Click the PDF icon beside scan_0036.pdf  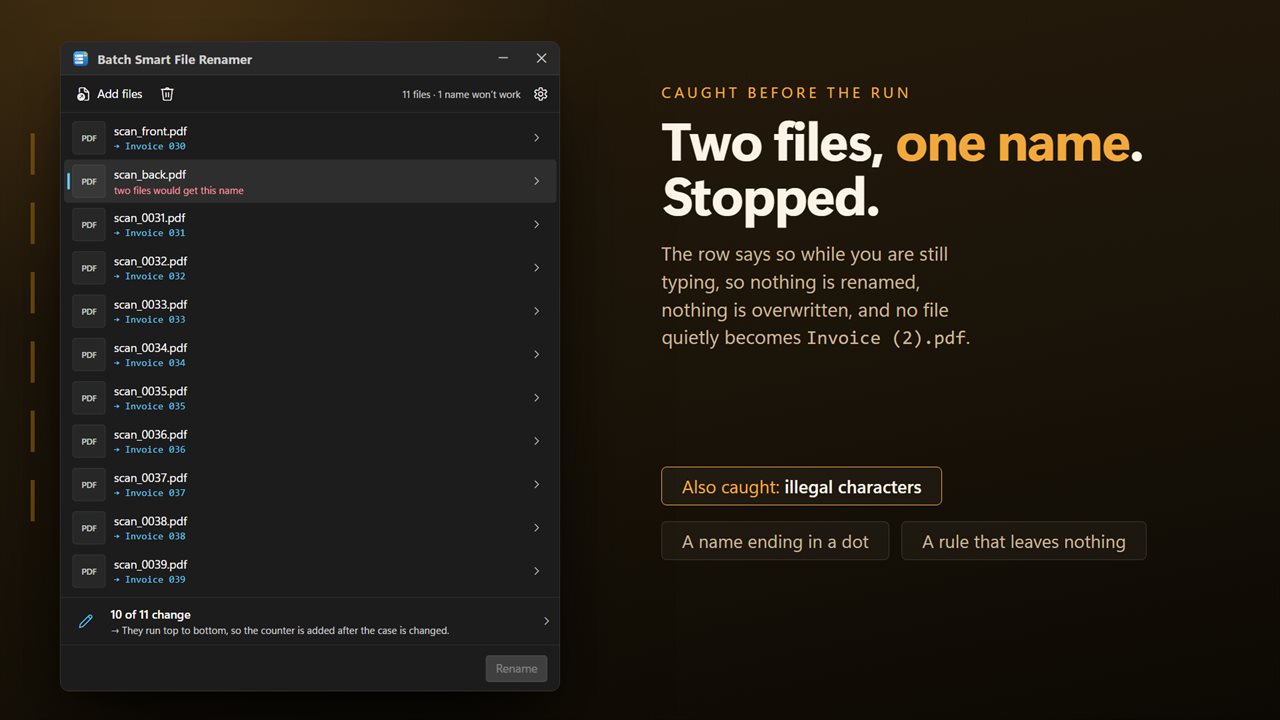pyautogui.click(x=89, y=441)
